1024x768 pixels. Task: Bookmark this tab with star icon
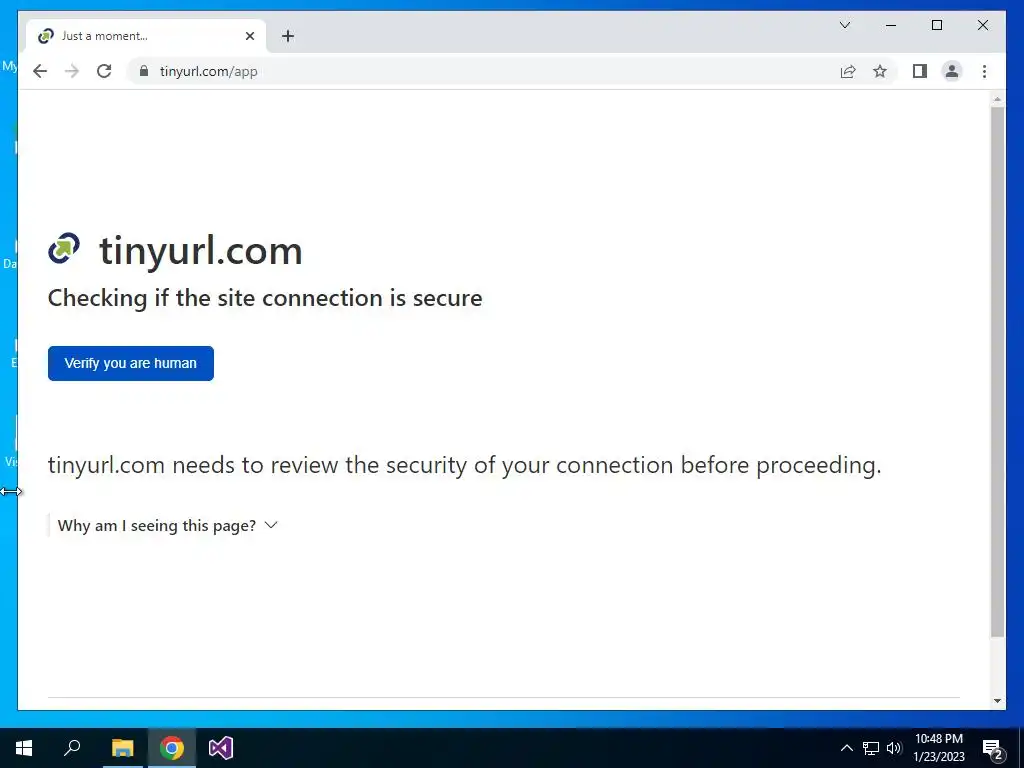(880, 71)
